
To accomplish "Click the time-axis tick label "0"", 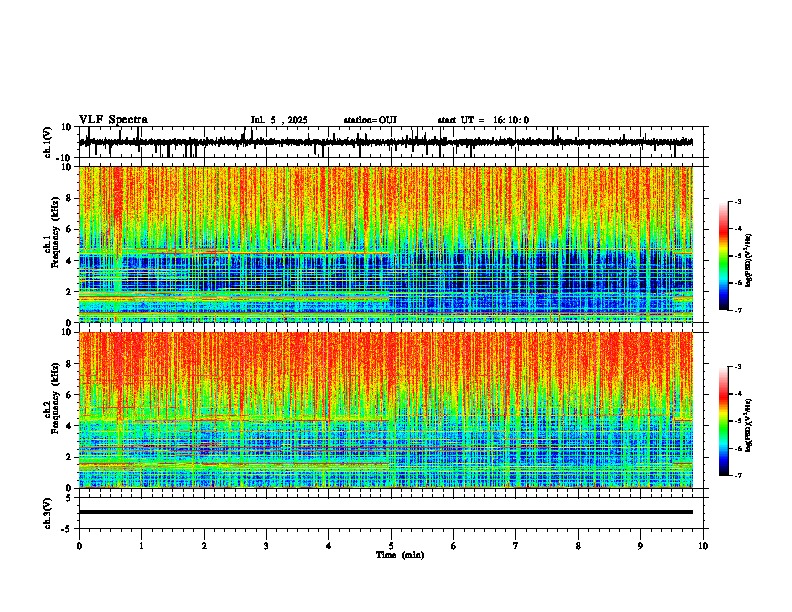I will 79,546.
